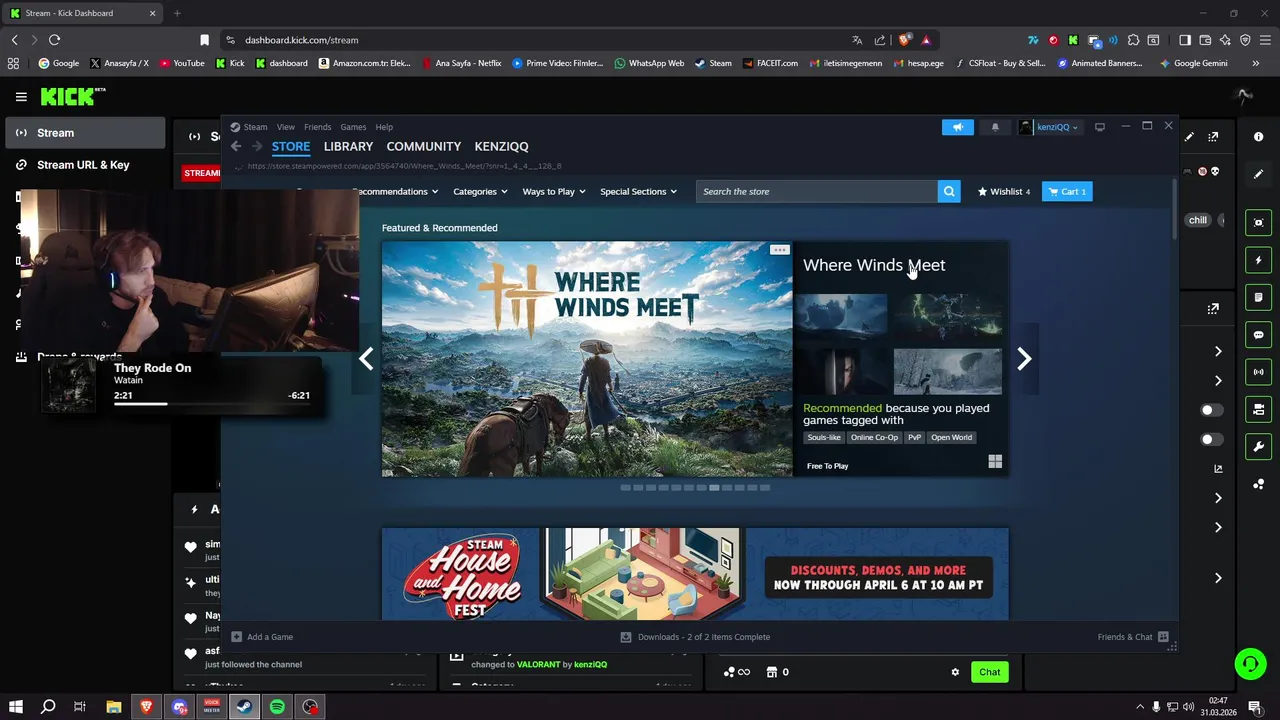Screen dimensions: 1280x720
Task: Expand the topmost chevron row in Kick panel
Action: [x=1218, y=351]
